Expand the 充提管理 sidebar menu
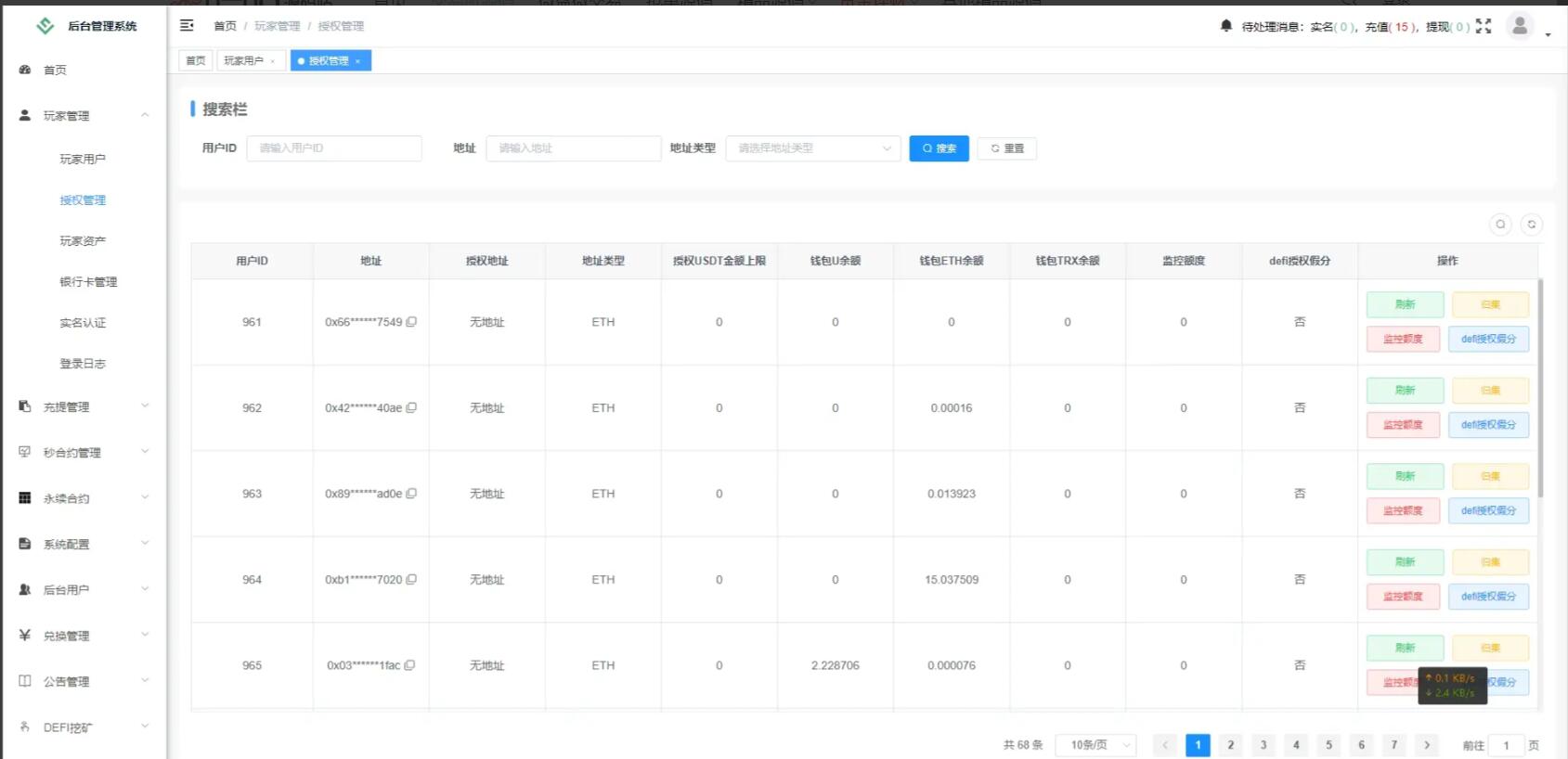The image size is (1568, 759). click(x=84, y=406)
